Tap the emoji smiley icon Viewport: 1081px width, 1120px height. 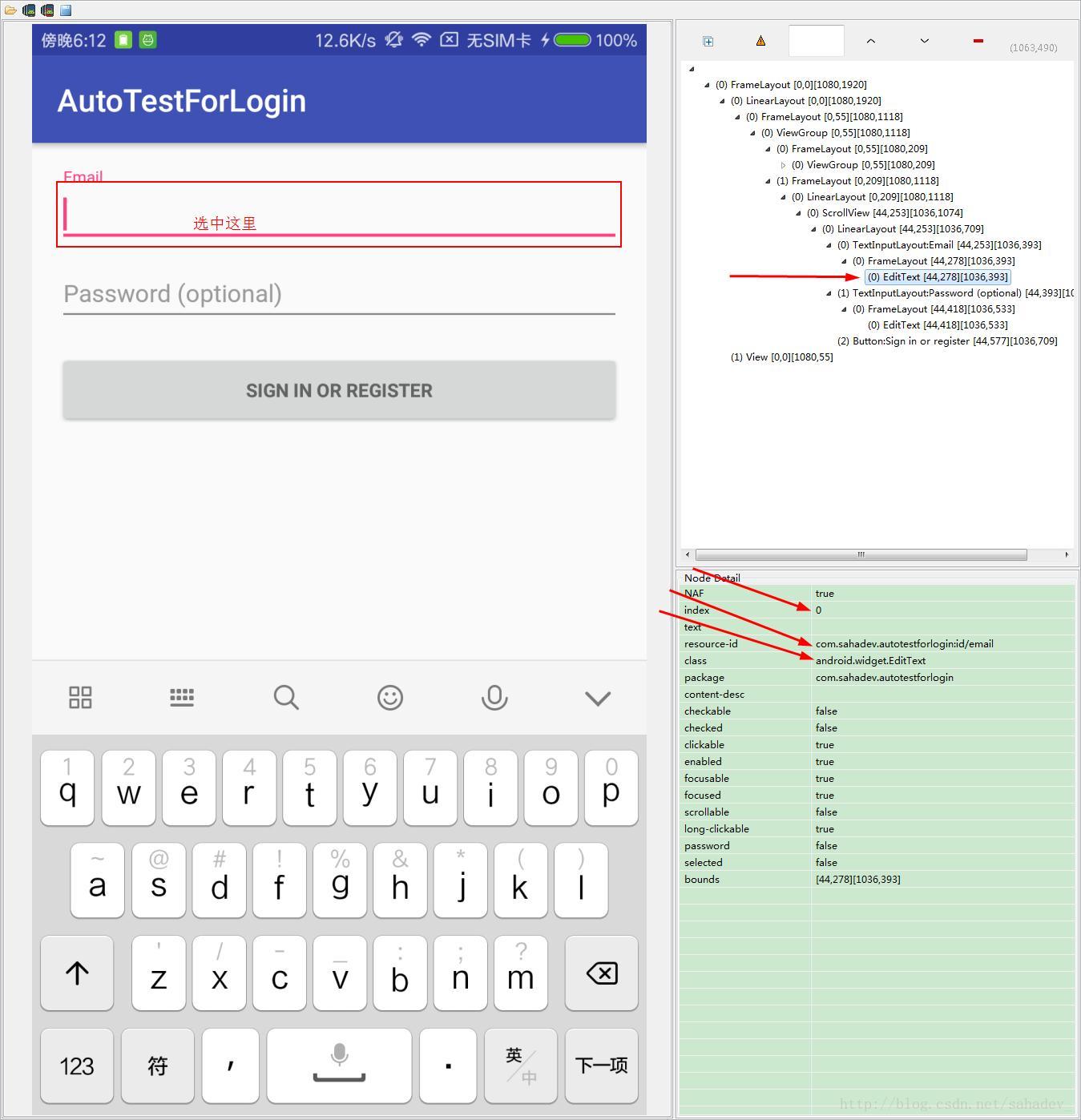click(390, 697)
